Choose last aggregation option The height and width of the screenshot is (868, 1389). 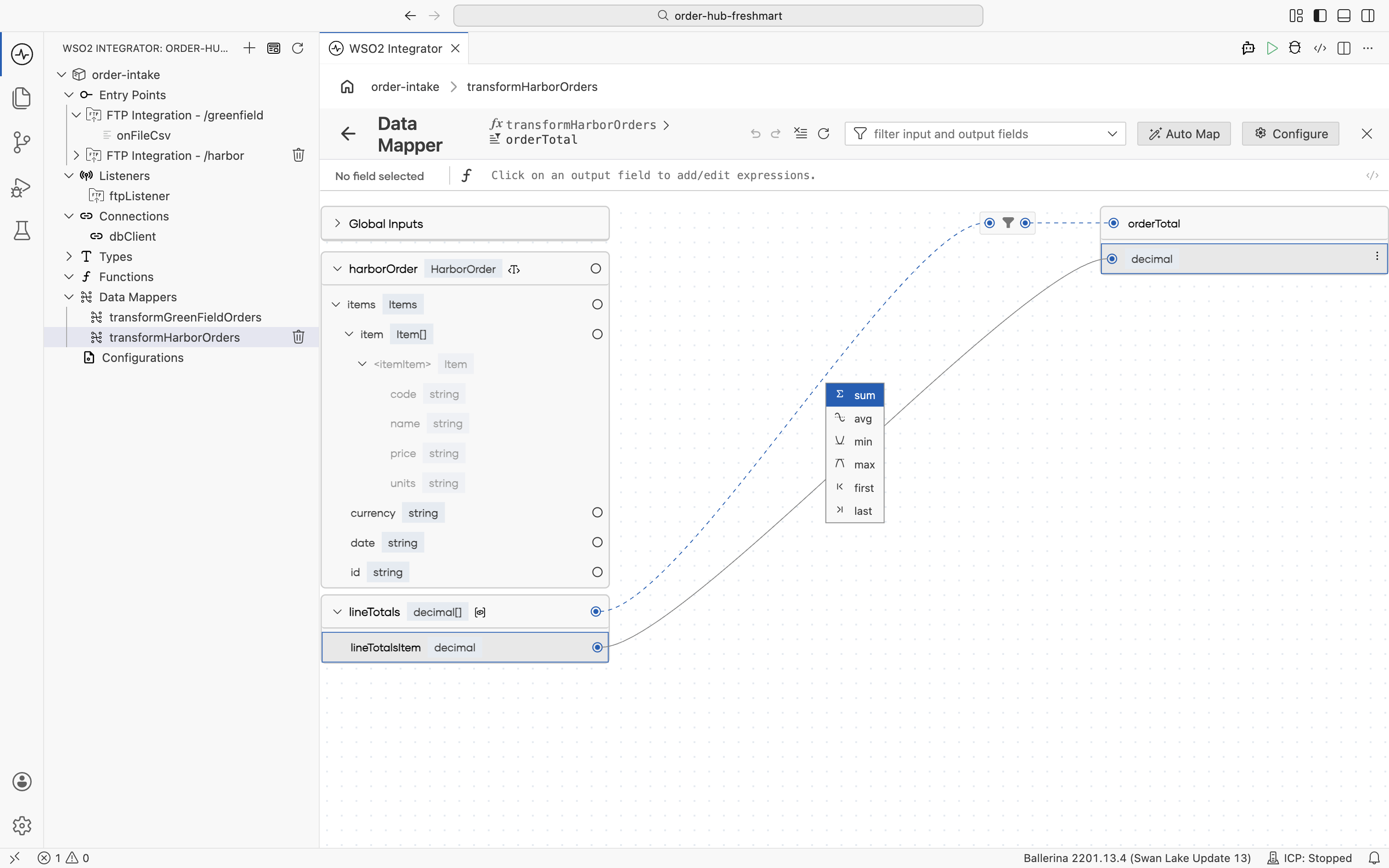pos(855,511)
